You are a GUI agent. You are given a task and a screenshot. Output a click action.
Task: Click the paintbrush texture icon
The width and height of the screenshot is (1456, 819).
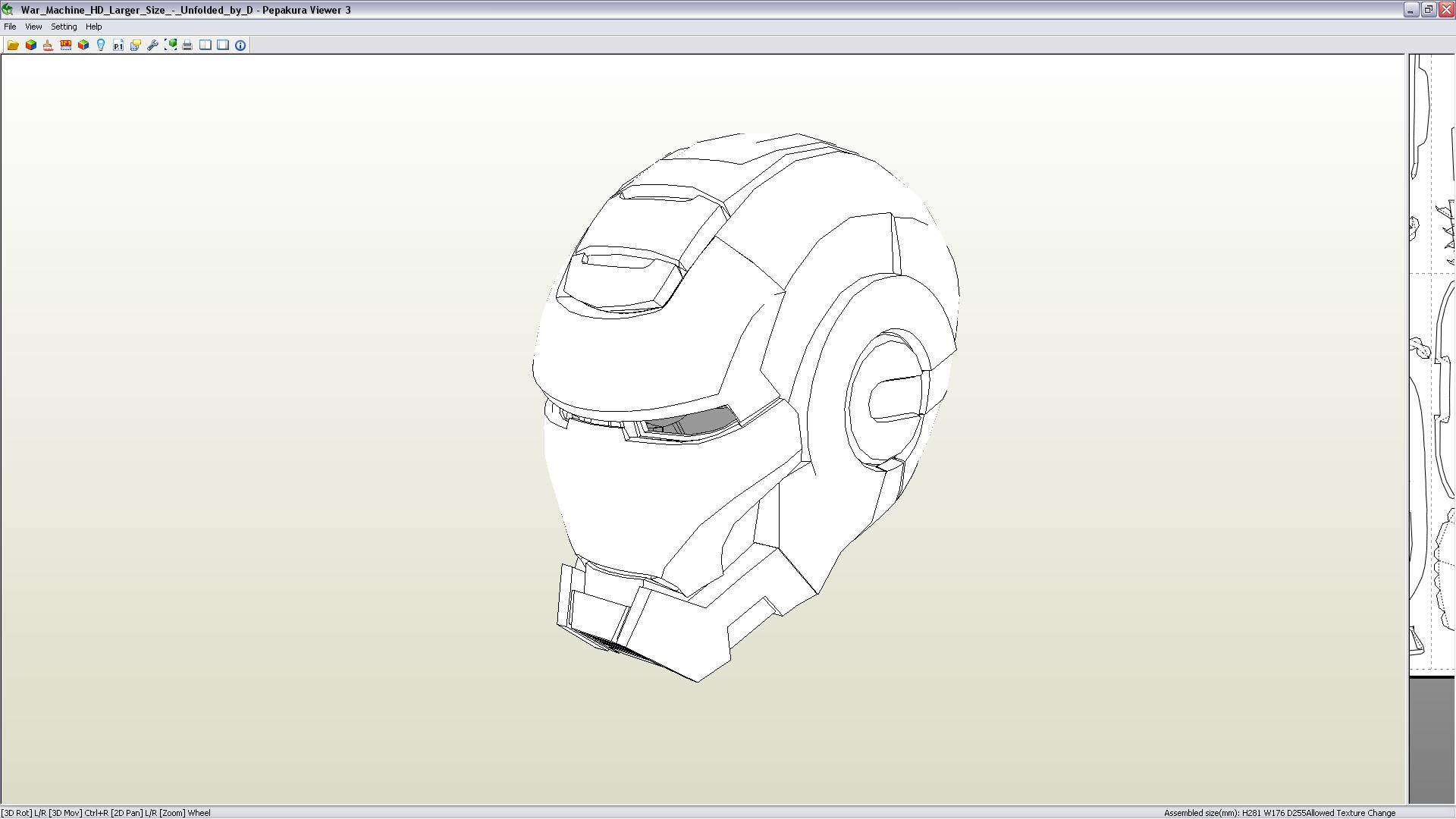tap(48, 45)
